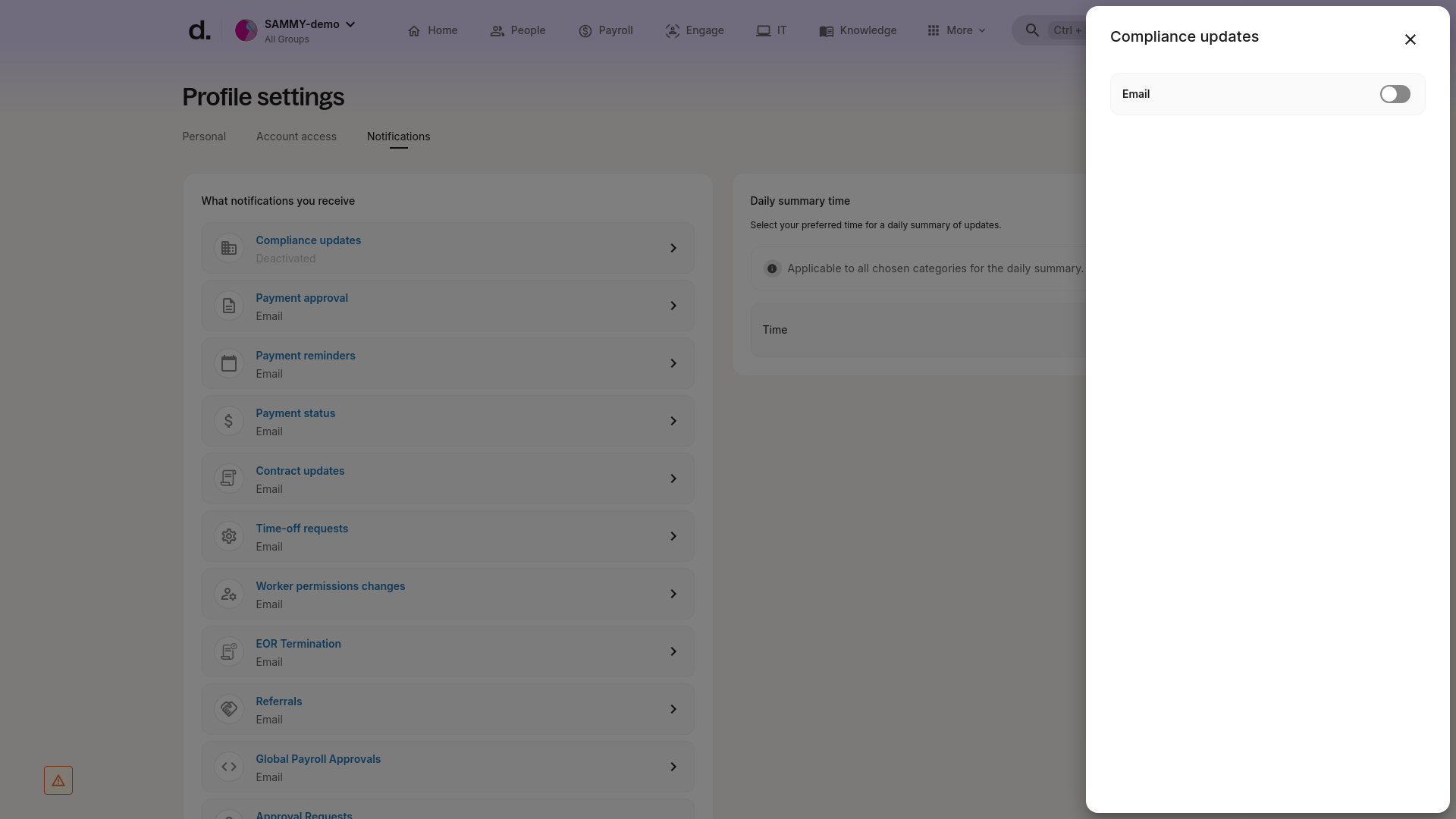Click the 'Deactivated' status text

click(286, 259)
